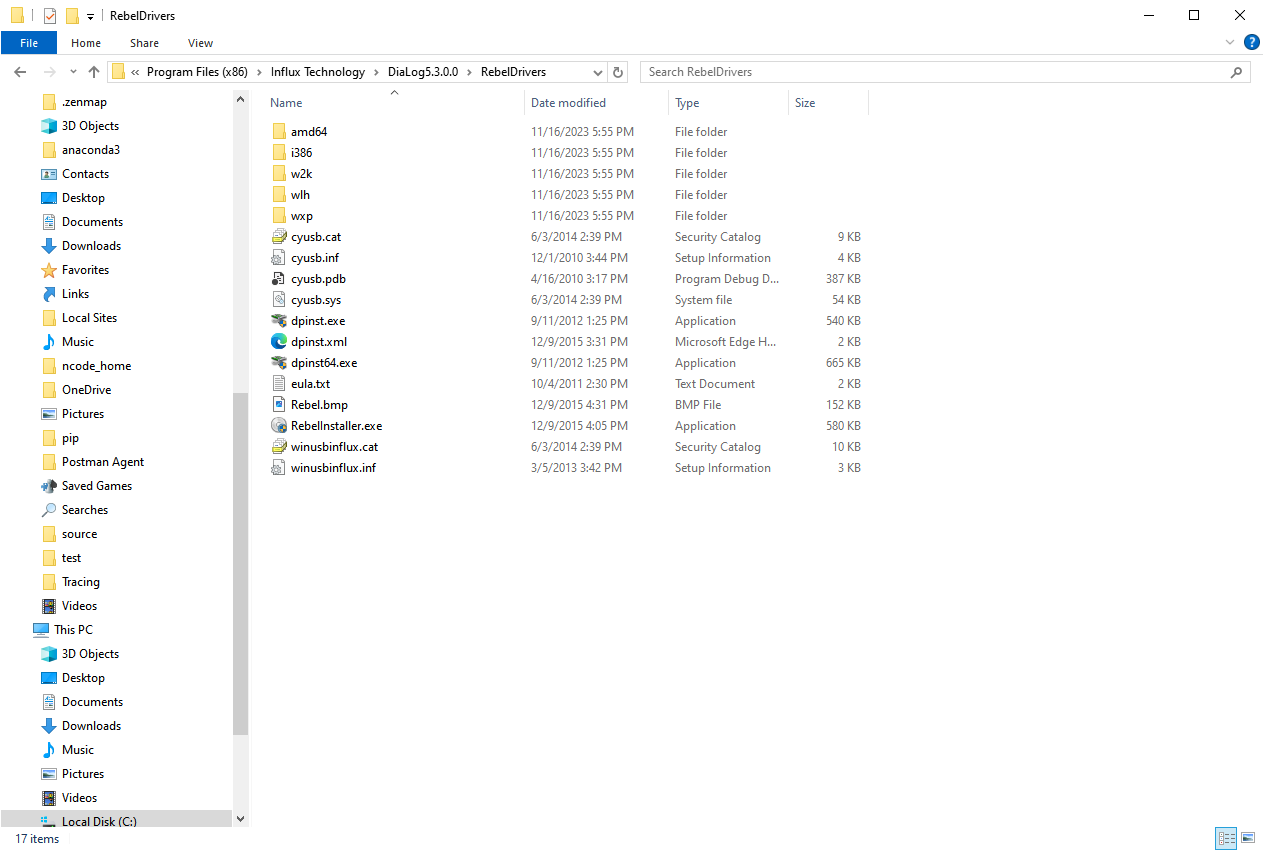Navigate to DiaLog5.3.0.0 breadcrumb

coord(423,72)
